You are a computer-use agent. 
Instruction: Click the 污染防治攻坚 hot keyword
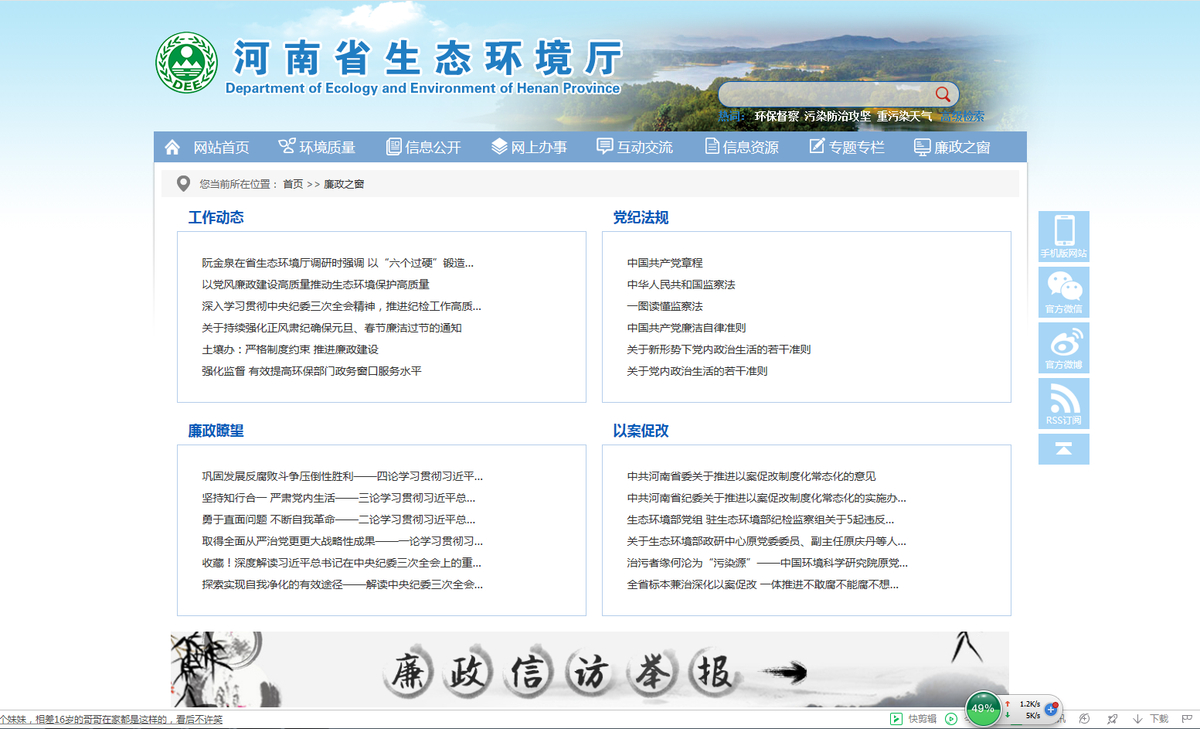pyautogui.click(x=838, y=116)
